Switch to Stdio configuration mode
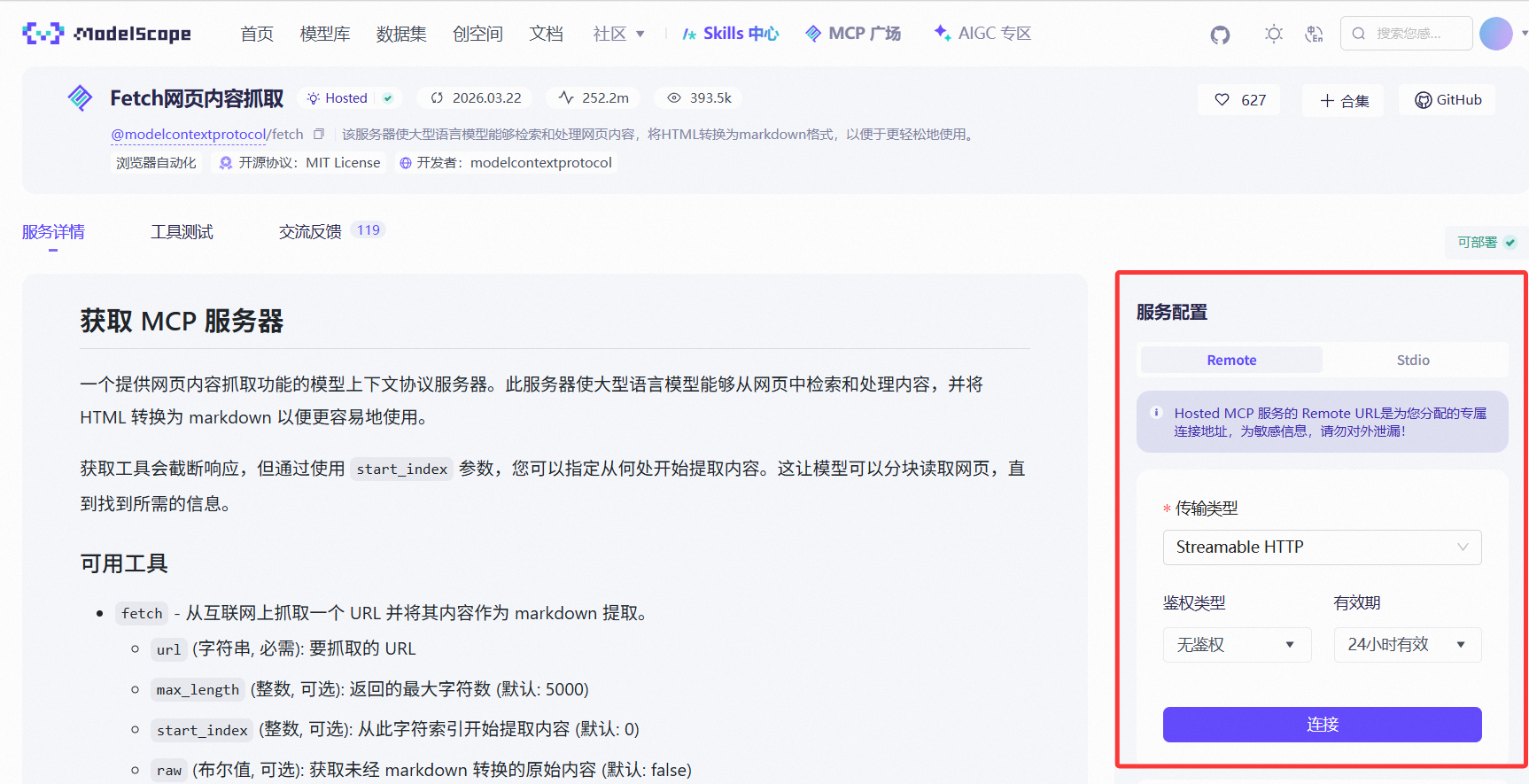The height and width of the screenshot is (784, 1529). tap(1412, 361)
